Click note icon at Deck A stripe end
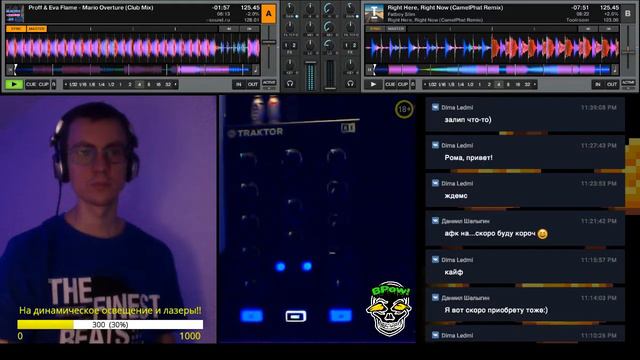 256,70
